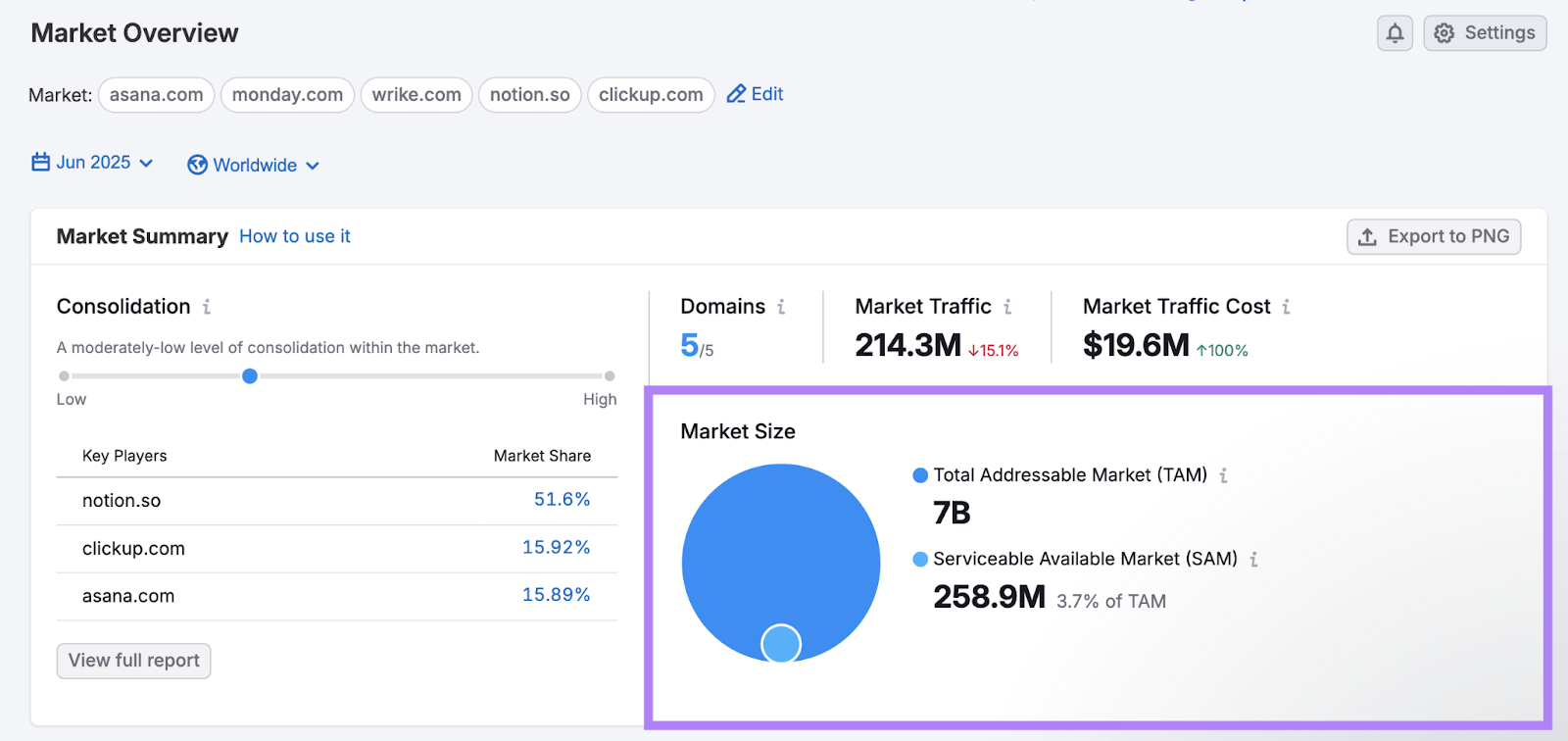Click the small SAM circle in chart

point(781,644)
